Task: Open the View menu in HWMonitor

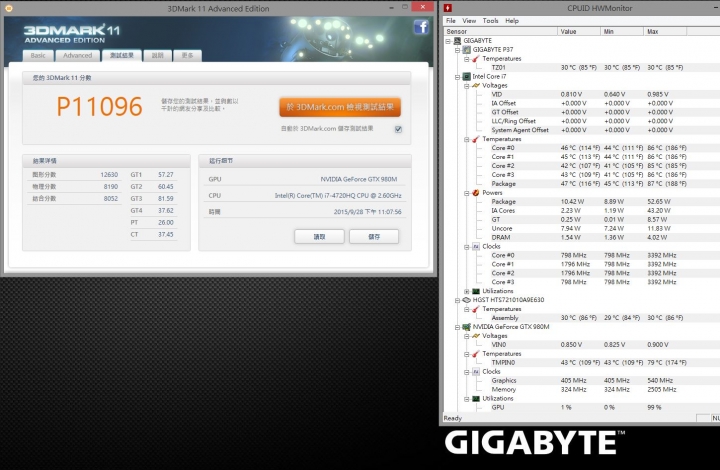Action: pyautogui.click(x=469, y=21)
